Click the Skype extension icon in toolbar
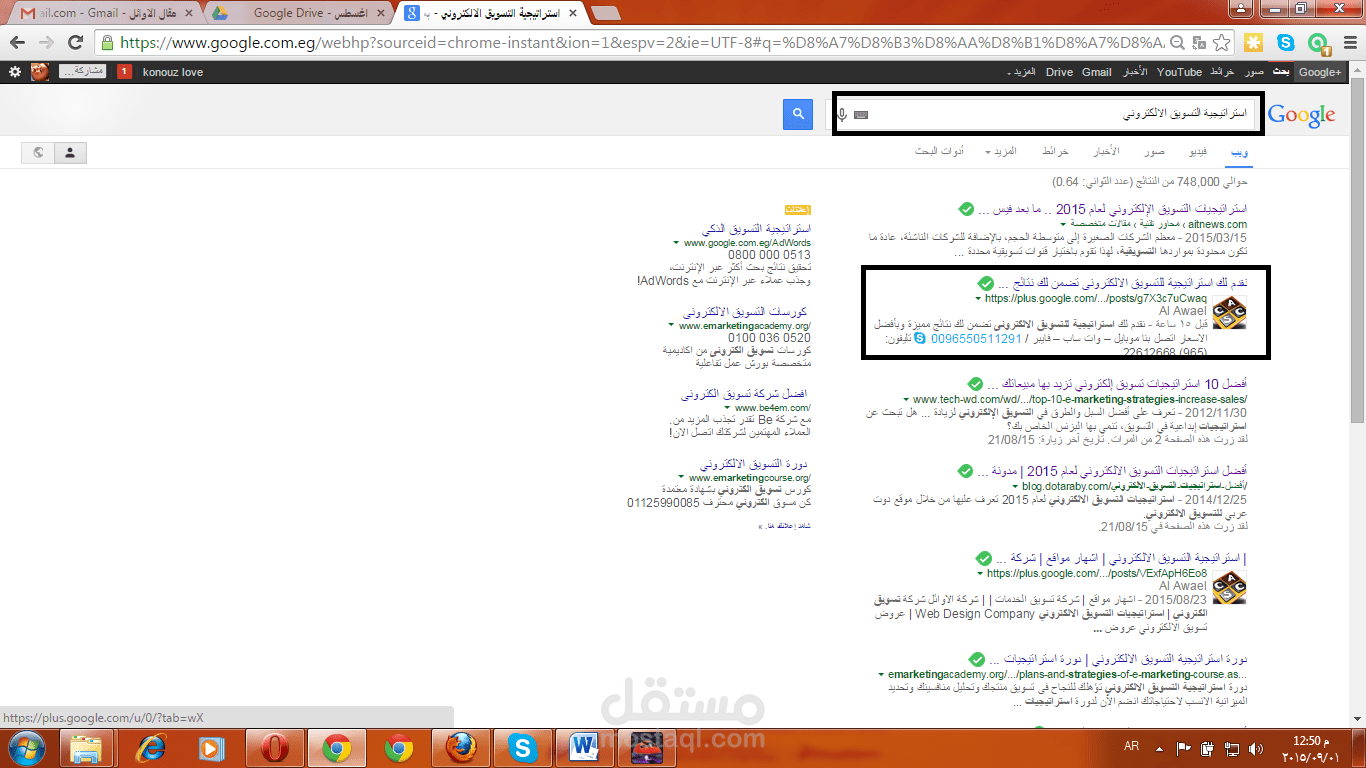Image resolution: width=1366 pixels, height=768 pixels. [x=1286, y=43]
